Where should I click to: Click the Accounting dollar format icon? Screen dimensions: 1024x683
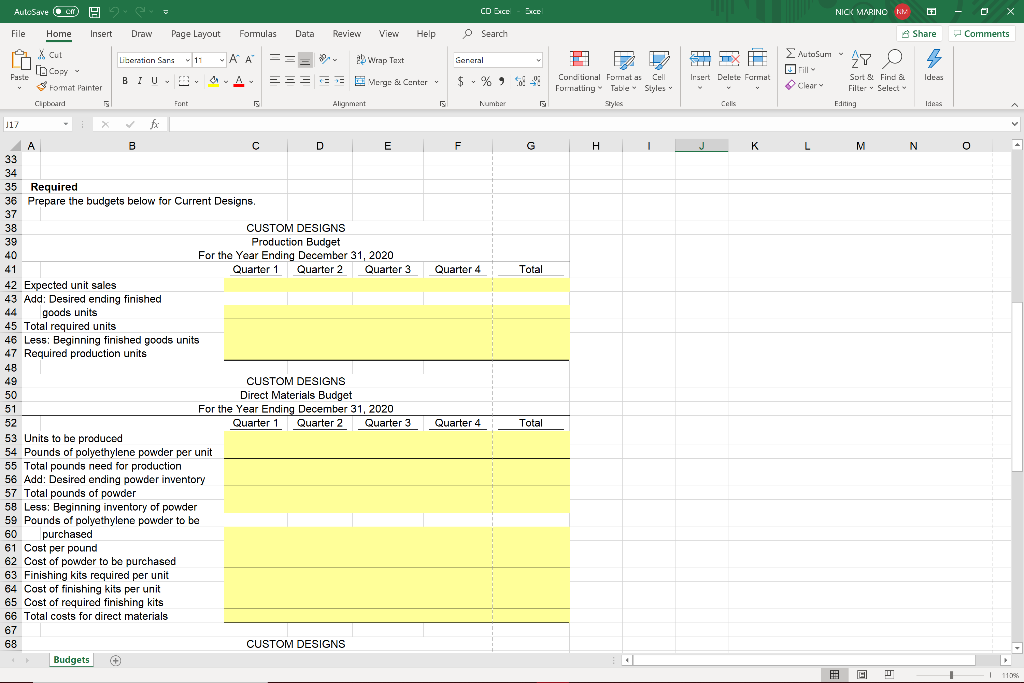(x=461, y=82)
